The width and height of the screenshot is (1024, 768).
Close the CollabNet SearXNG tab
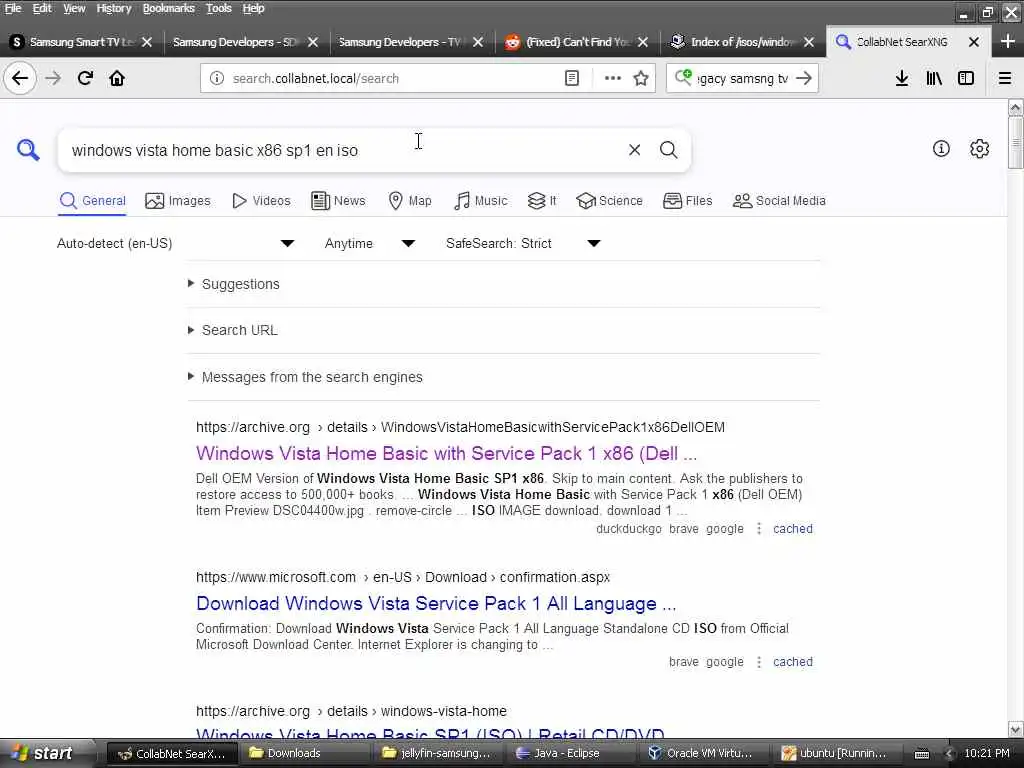tap(974, 42)
